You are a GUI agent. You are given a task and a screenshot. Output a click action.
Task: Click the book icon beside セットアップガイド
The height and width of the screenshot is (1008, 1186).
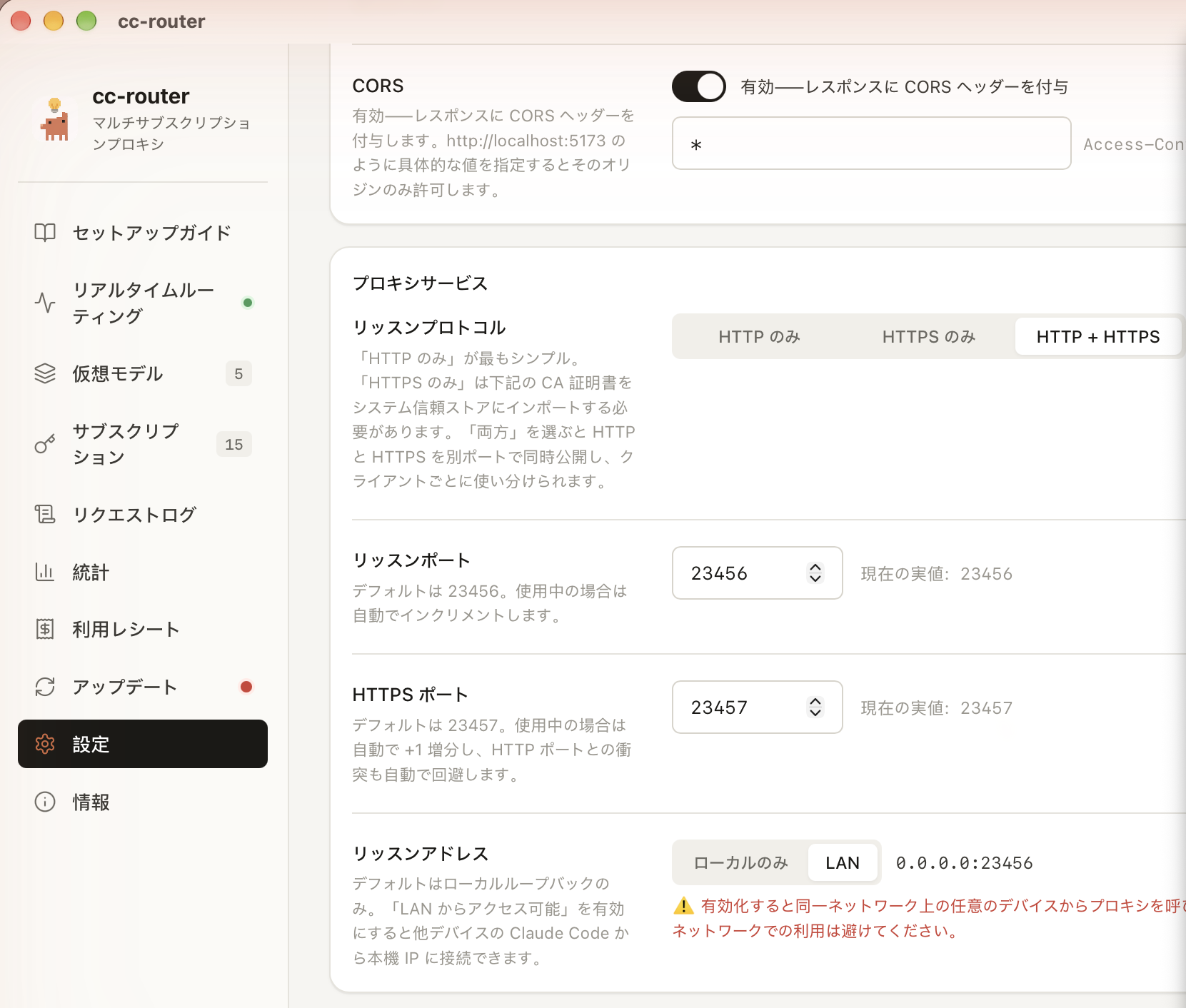[45, 233]
